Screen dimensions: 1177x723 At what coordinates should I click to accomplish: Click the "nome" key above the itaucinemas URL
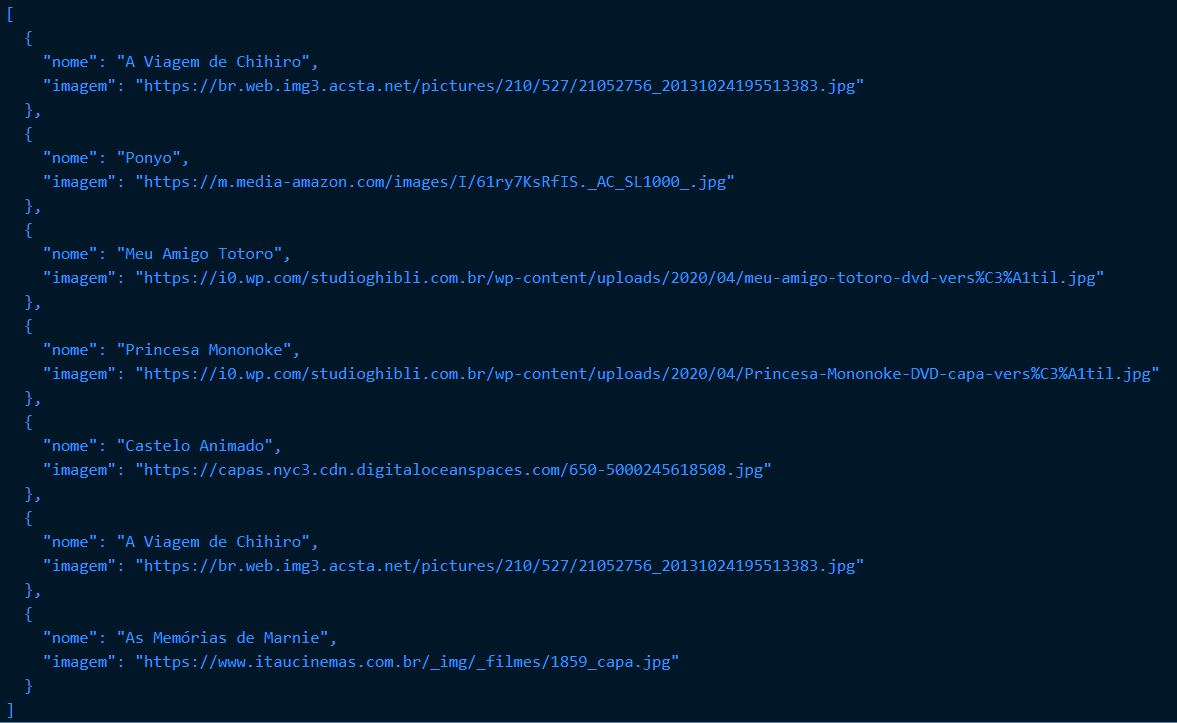point(70,638)
